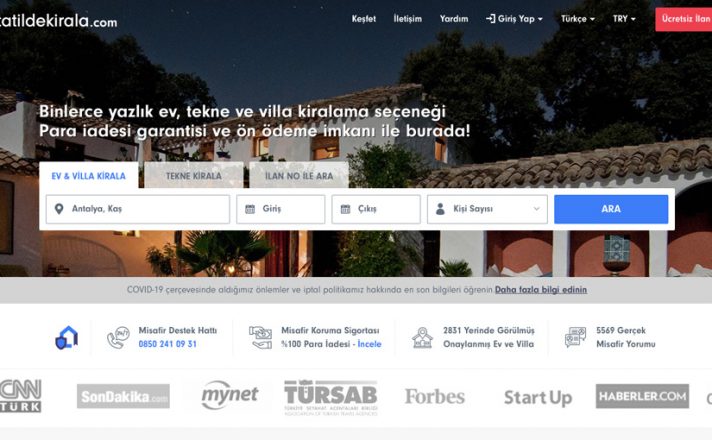This screenshot has width=712, height=440.
Task: Expand the Giriş Yap login menu
Action: (514, 19)
